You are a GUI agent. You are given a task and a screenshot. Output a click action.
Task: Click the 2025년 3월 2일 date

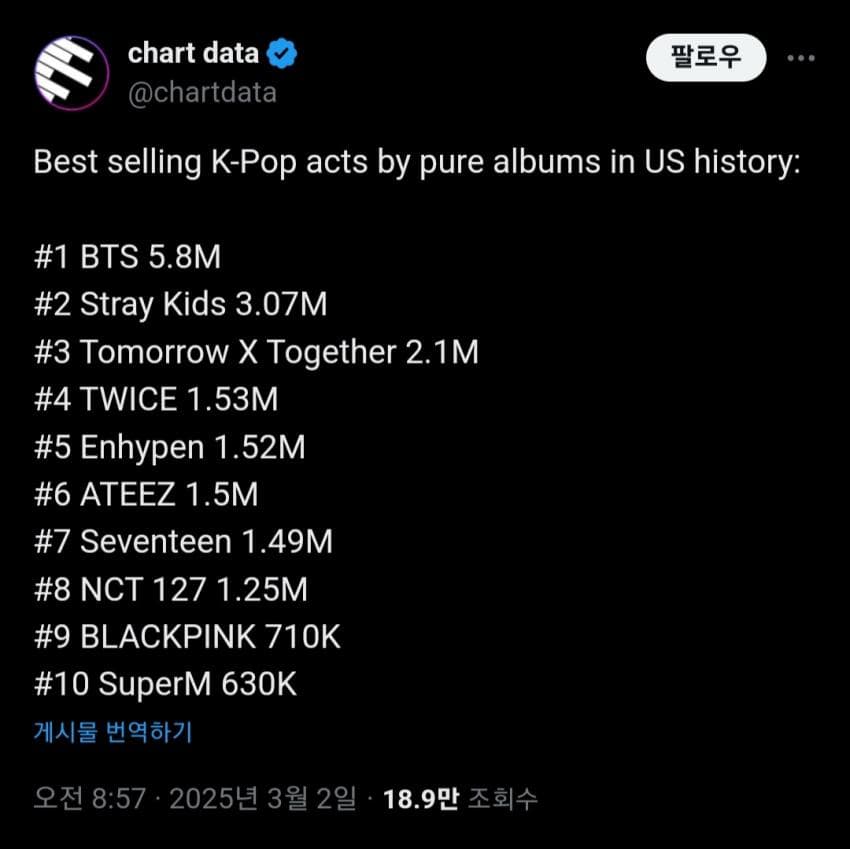pyautogui.click(x=262, y=799)
